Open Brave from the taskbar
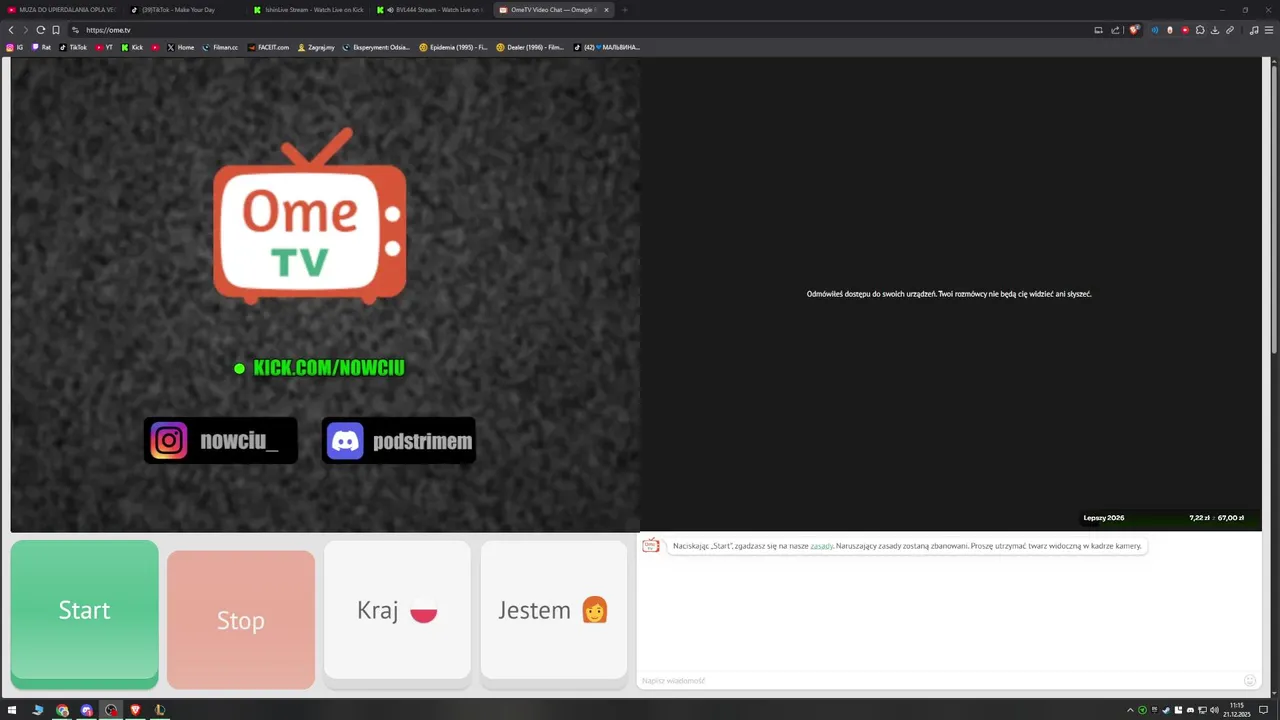This screenshot has height=720, width=1280. click(x=135, y=710)
